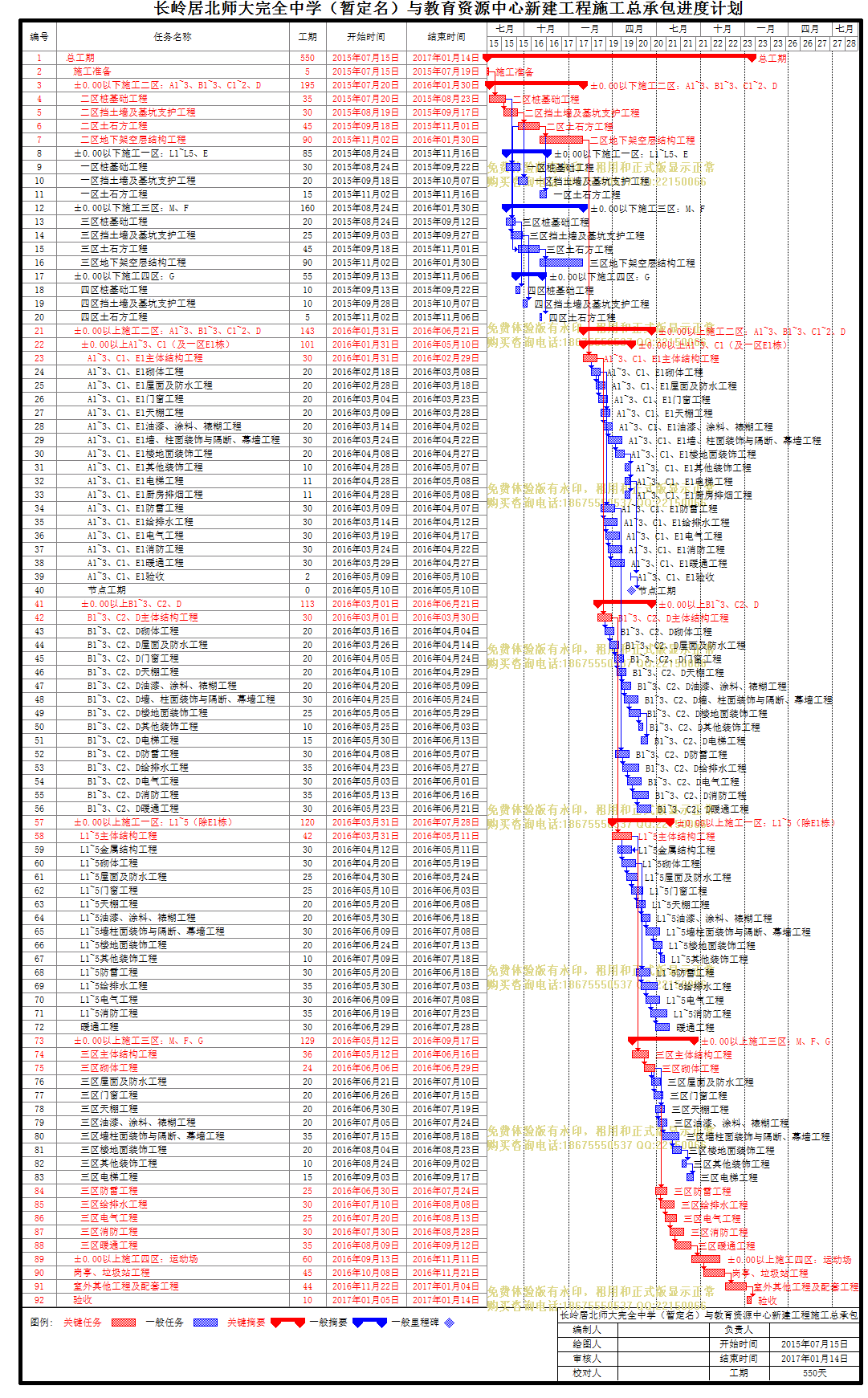Click the Gantt label 暖通工程 beside the row 72 bar
868x1398 pixels.
(695, 1027)
